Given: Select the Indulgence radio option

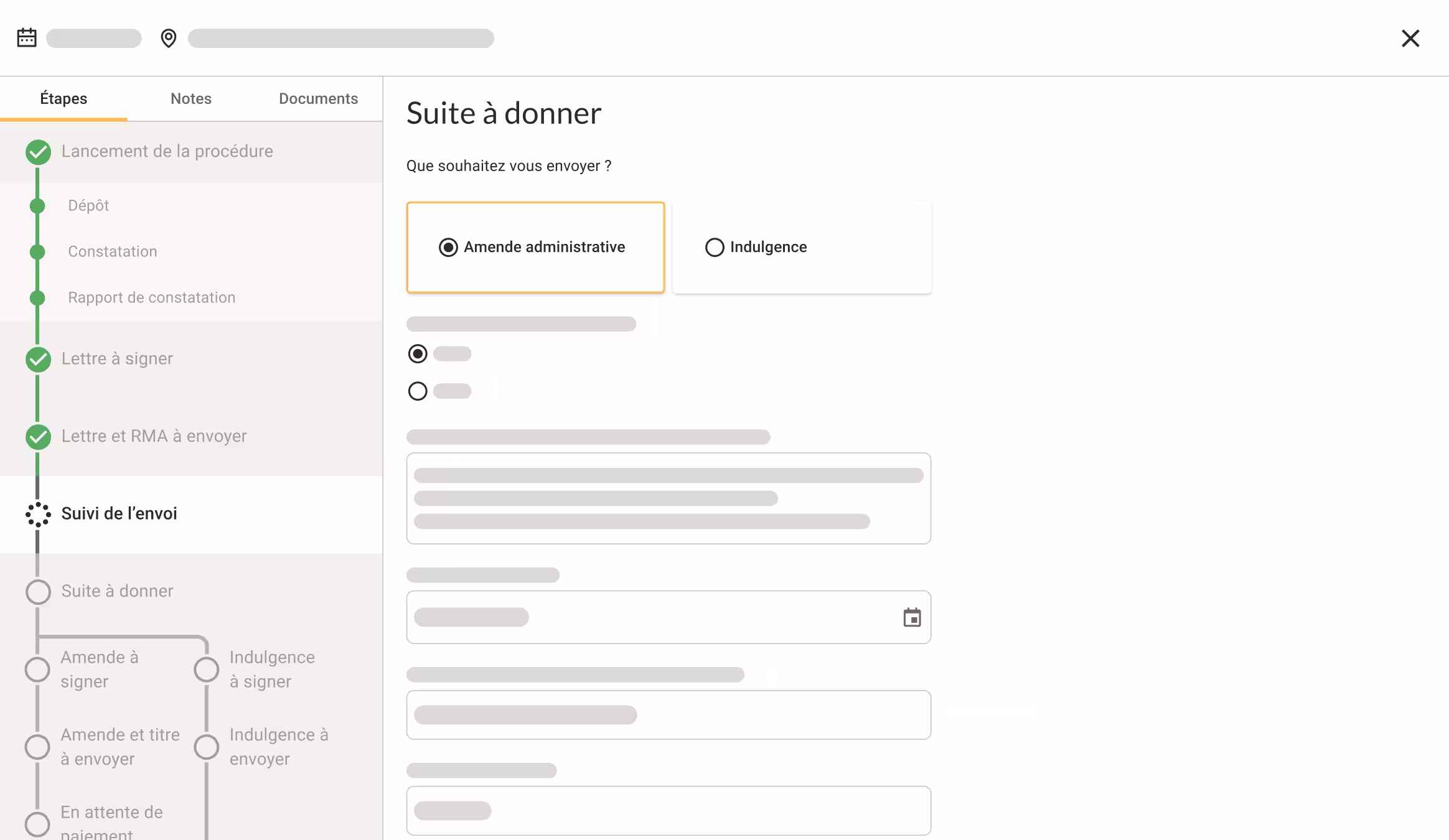Looking at the screenshot, I should pos(715,247).
